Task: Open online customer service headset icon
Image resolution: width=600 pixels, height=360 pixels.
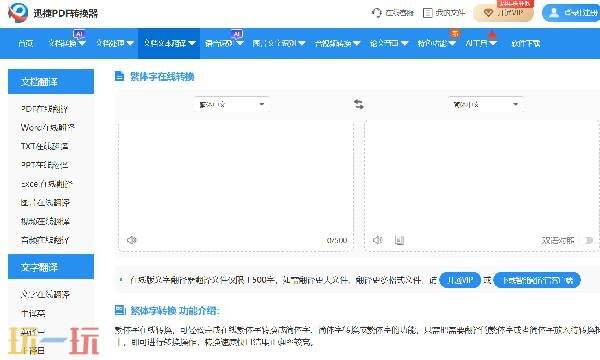Action: (377, 13)
